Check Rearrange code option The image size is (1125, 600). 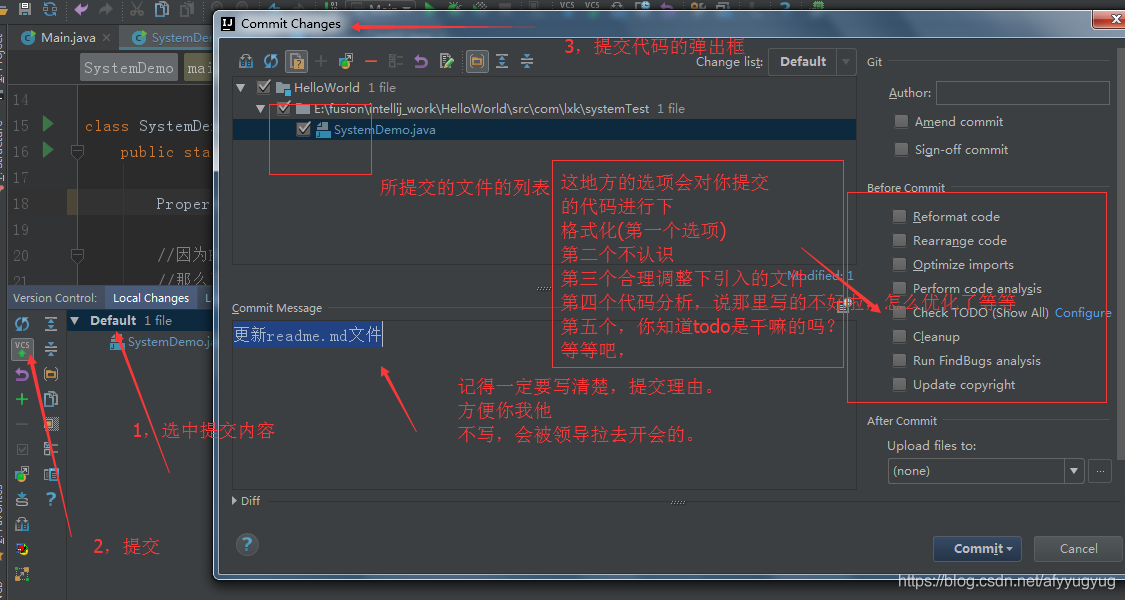[x=899, y=240]
